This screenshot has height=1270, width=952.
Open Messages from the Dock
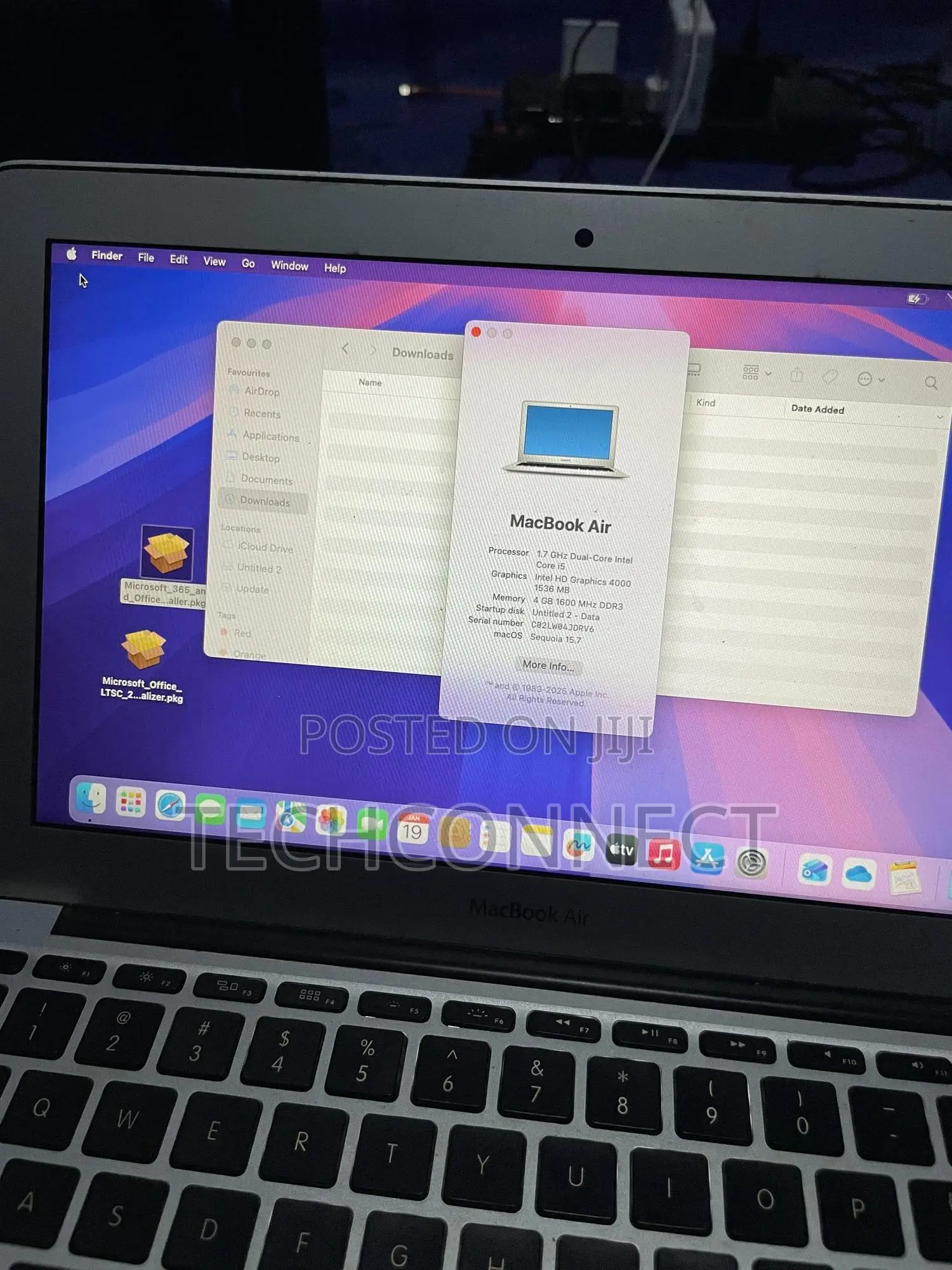tap(210, 810)
